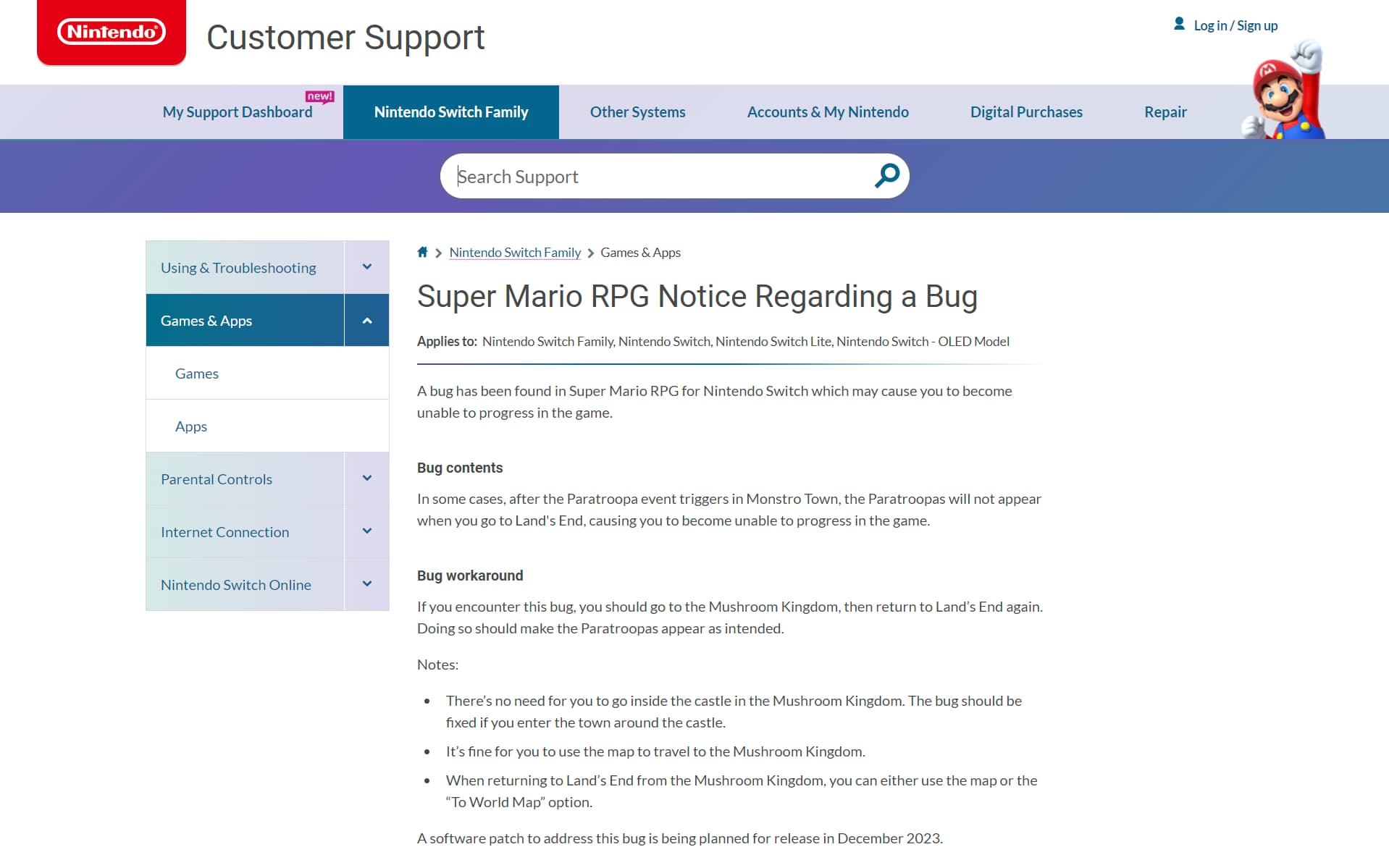Viewport: 1389px width, 868px height.
Task: Open Parental Controls sidebar item
Action: point(245,479)
